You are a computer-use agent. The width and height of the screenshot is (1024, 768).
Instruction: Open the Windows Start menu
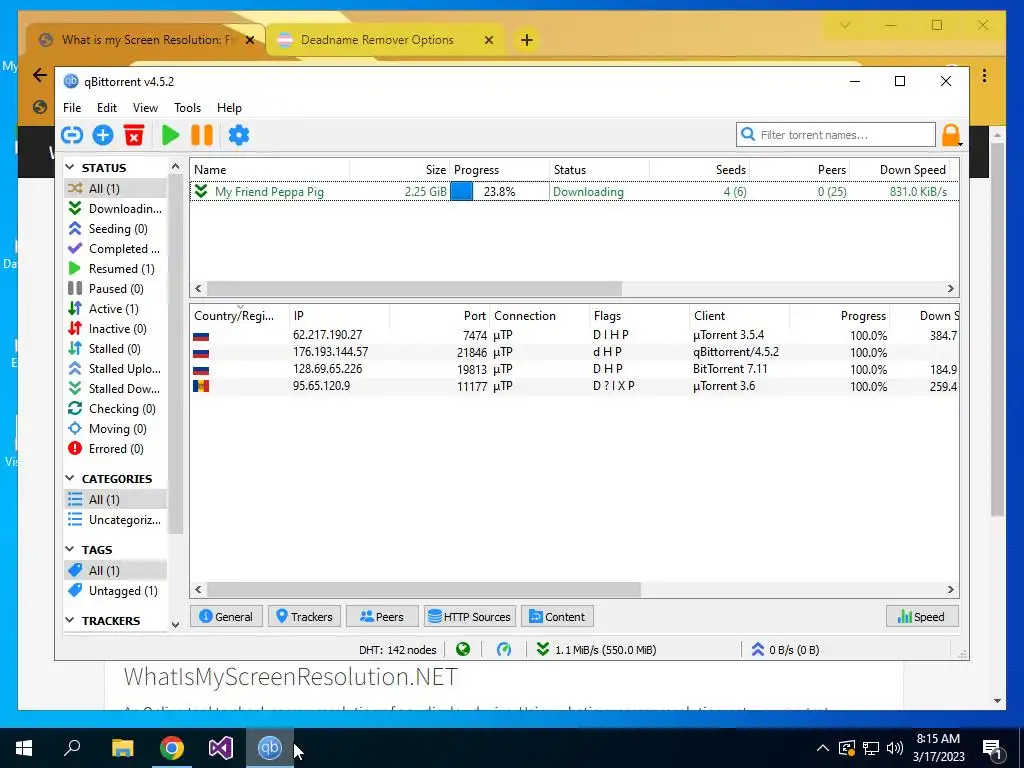[x=24, y=748]
